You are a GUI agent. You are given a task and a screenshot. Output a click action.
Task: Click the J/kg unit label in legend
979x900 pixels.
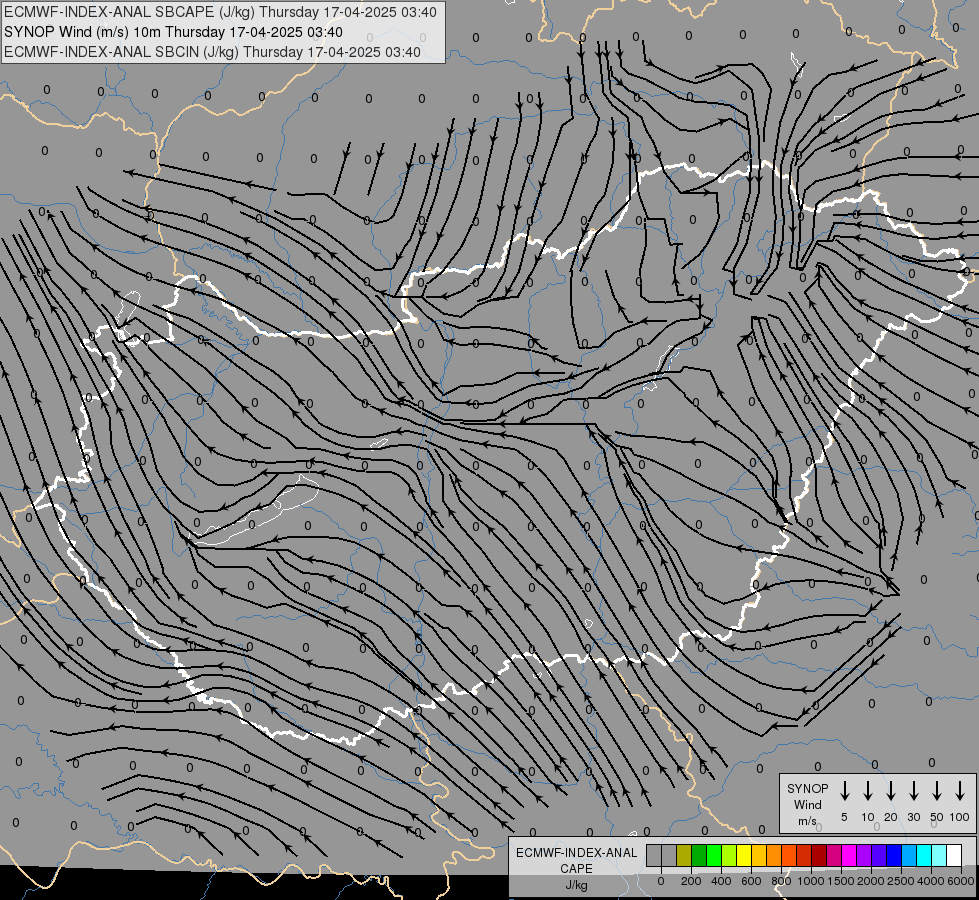coord(576,885)
